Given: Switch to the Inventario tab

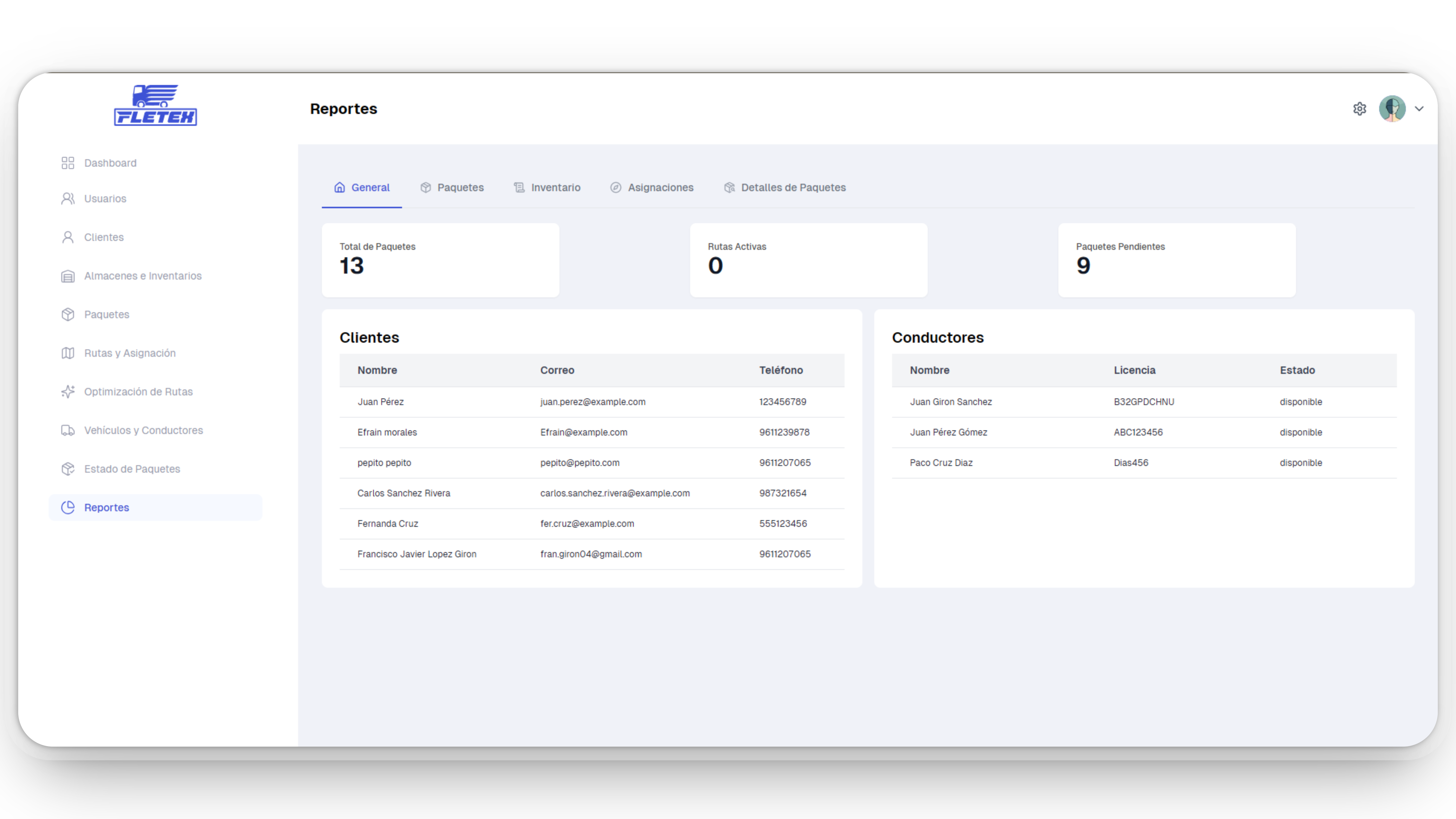Looking at the screenshot, I should (547, 188).
